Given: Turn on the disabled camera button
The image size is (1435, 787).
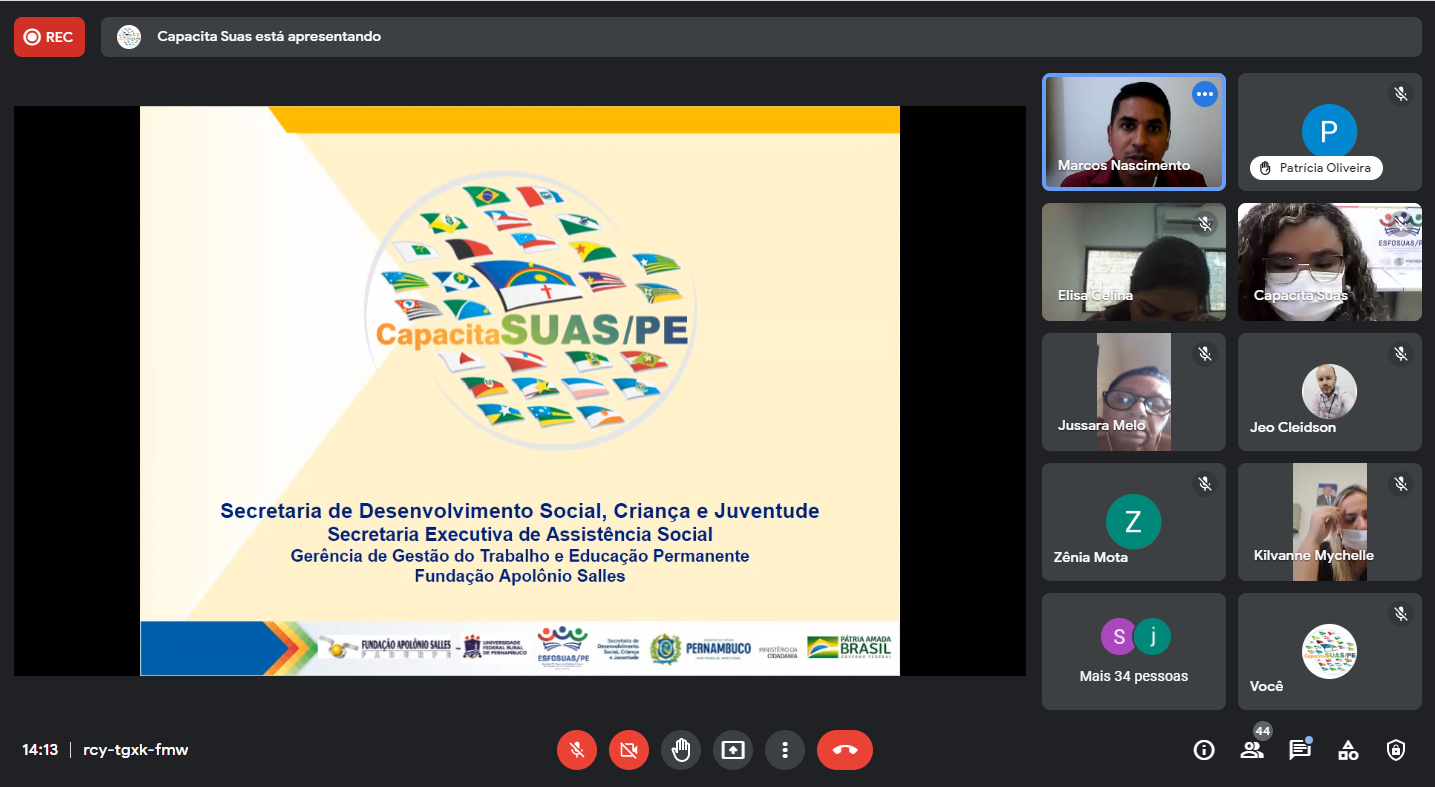Looking at the screenshot, I should click(629, 750).
